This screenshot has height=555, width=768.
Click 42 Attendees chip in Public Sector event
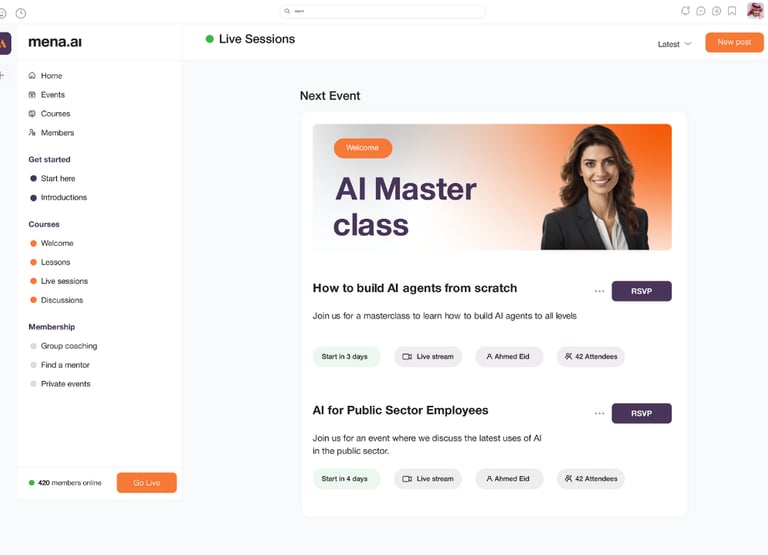coord(591,479)
